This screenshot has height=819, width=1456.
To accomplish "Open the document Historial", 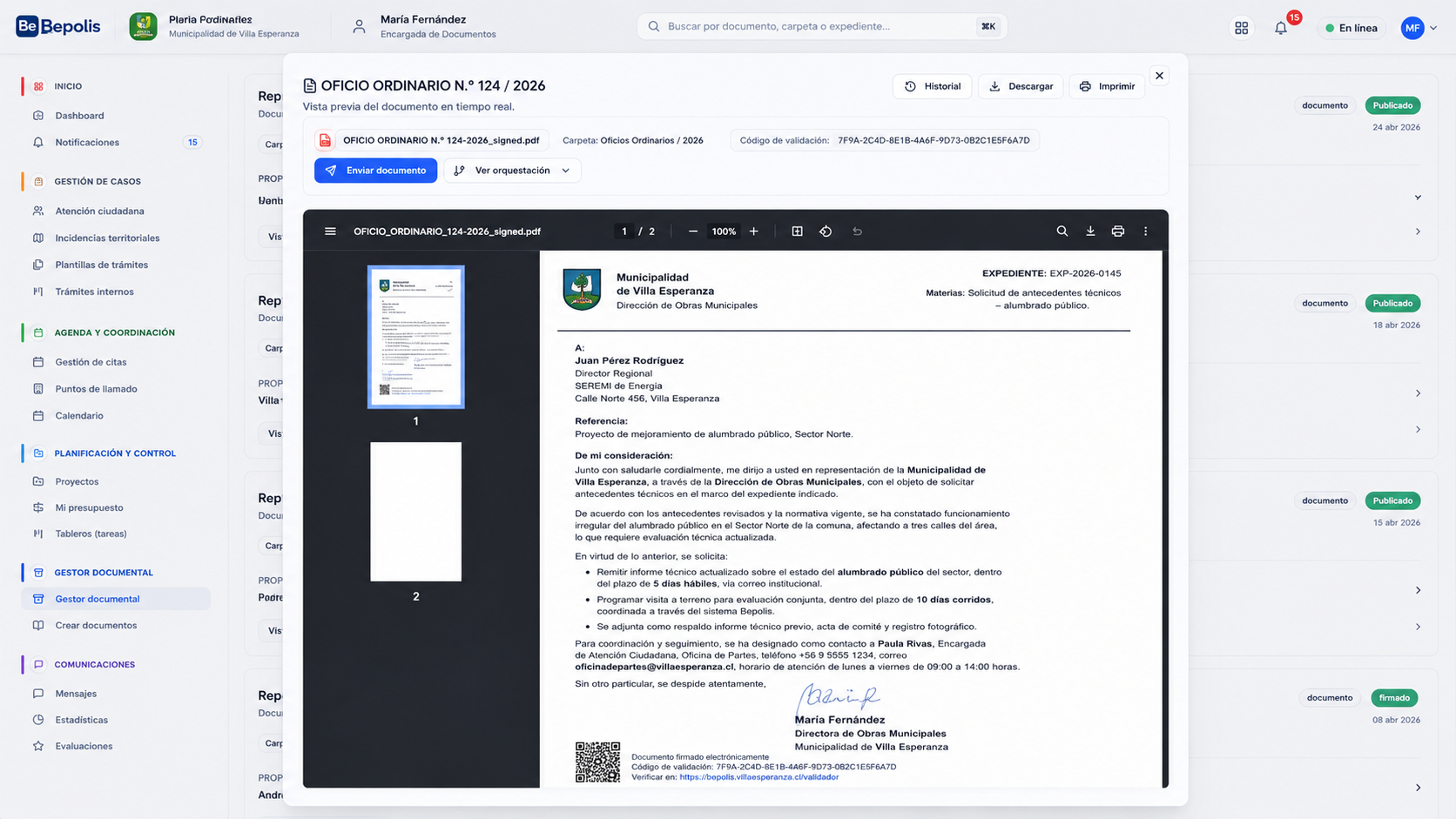I will 932,86.
